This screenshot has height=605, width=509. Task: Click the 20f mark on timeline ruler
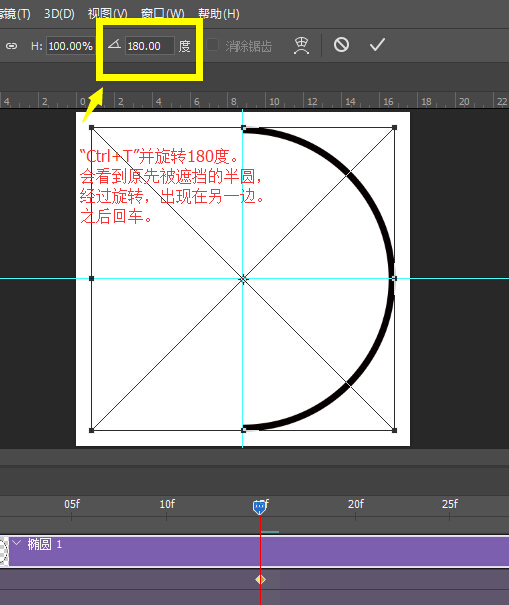355,504
